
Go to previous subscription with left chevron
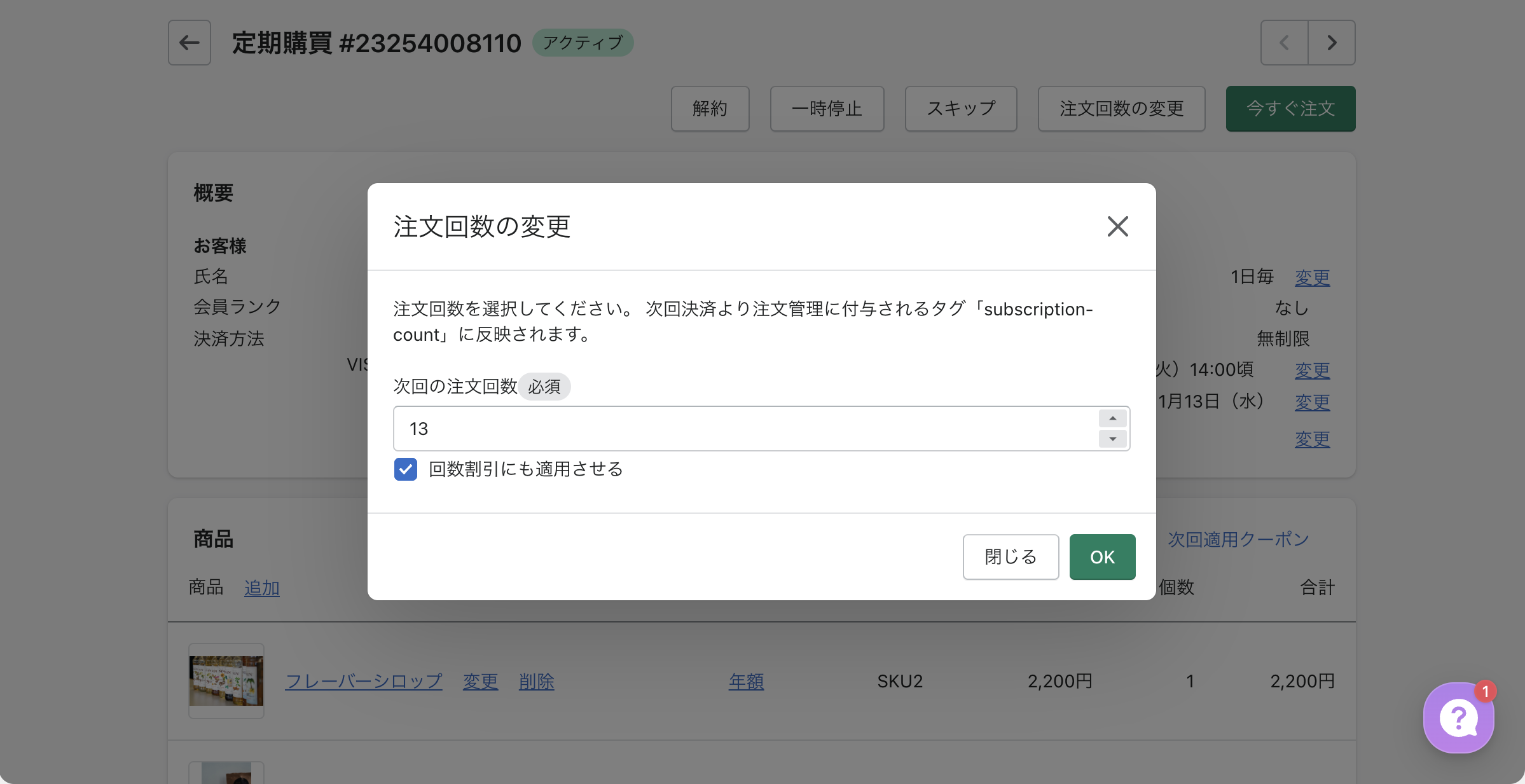(x=1284, y=43)
